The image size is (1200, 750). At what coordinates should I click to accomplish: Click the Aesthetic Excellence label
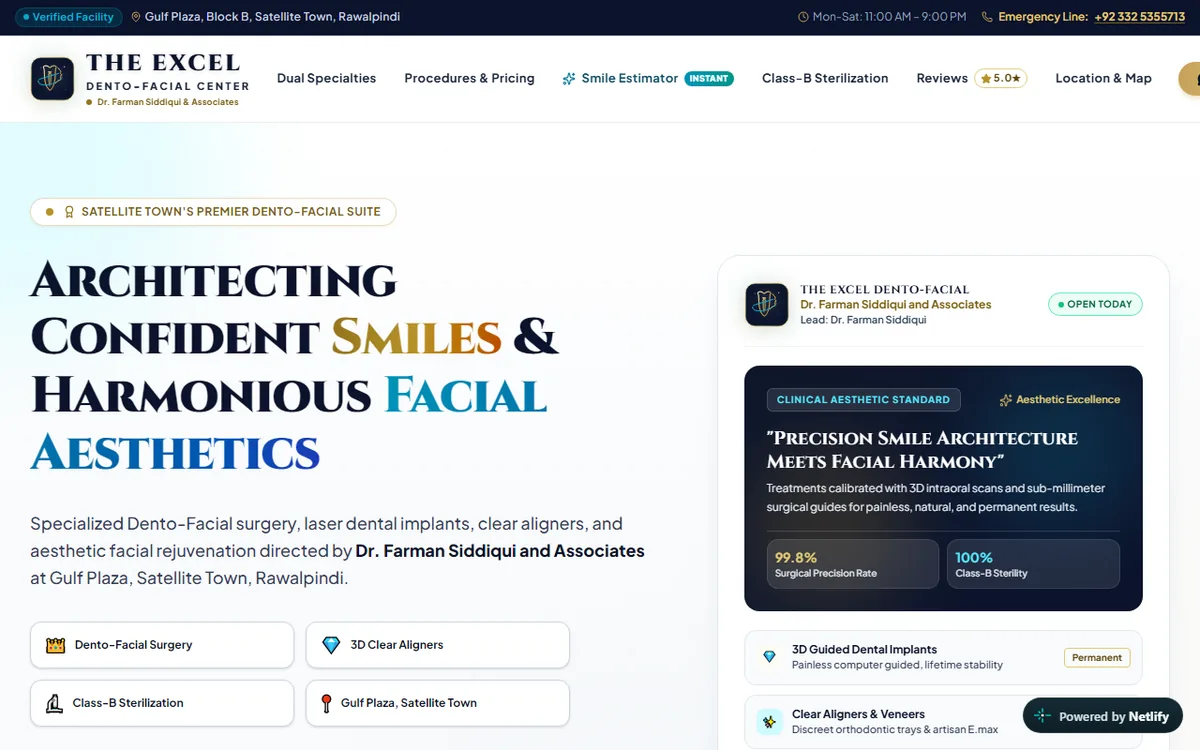point(1068,400)
